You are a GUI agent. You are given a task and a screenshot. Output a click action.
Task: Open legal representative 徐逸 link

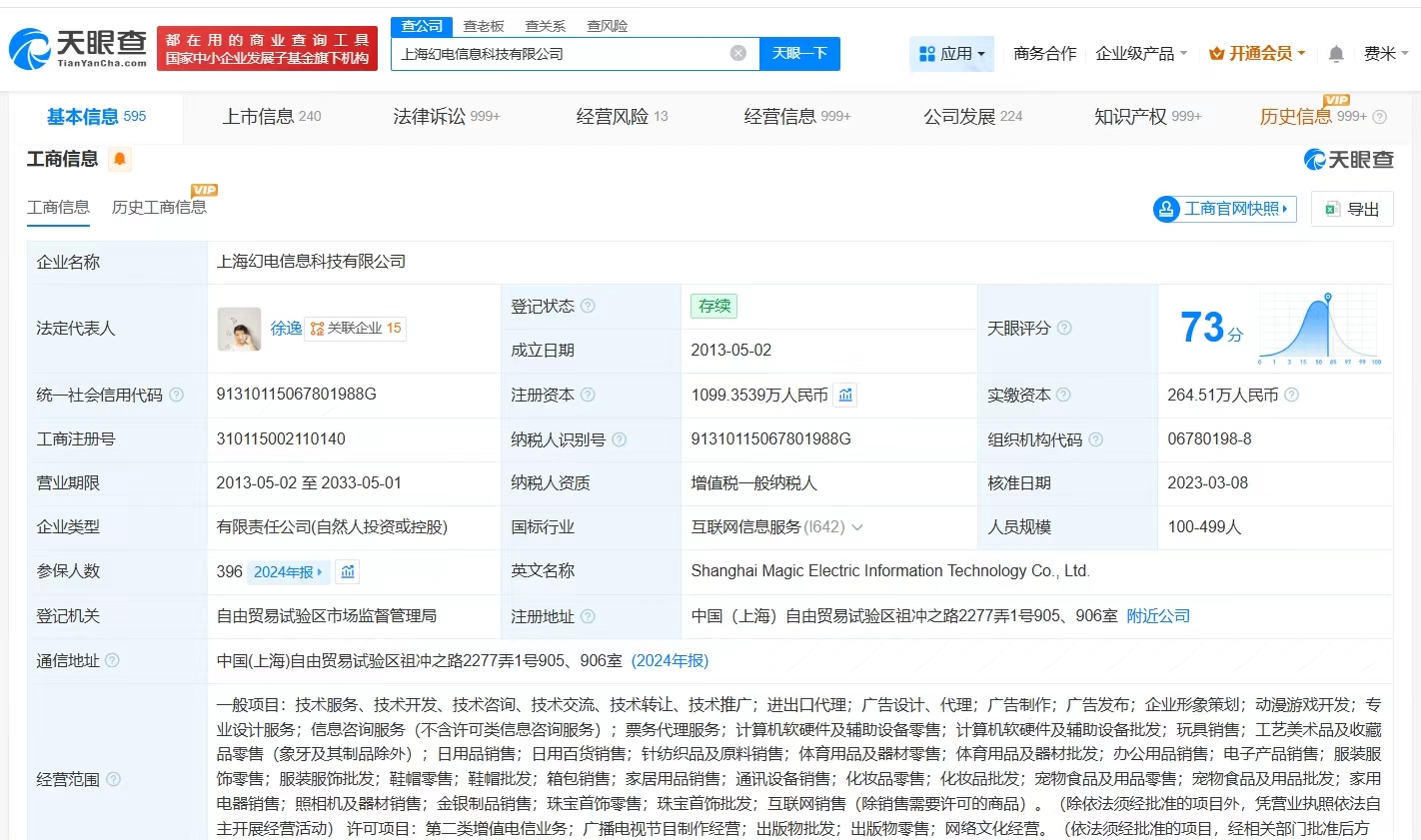pyautogui.click(x=286, y=328)
